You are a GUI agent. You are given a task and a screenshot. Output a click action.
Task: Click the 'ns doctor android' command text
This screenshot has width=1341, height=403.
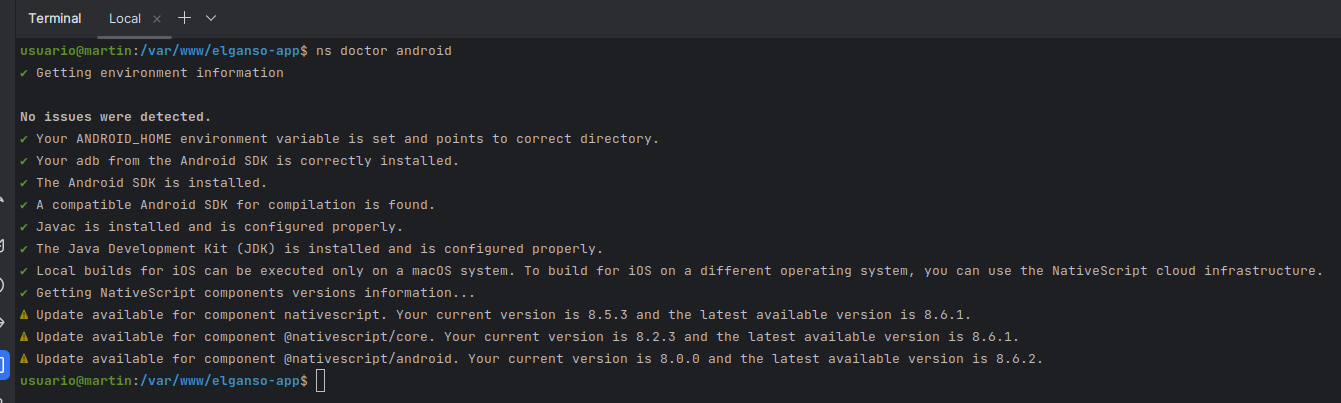click(384, 51)
